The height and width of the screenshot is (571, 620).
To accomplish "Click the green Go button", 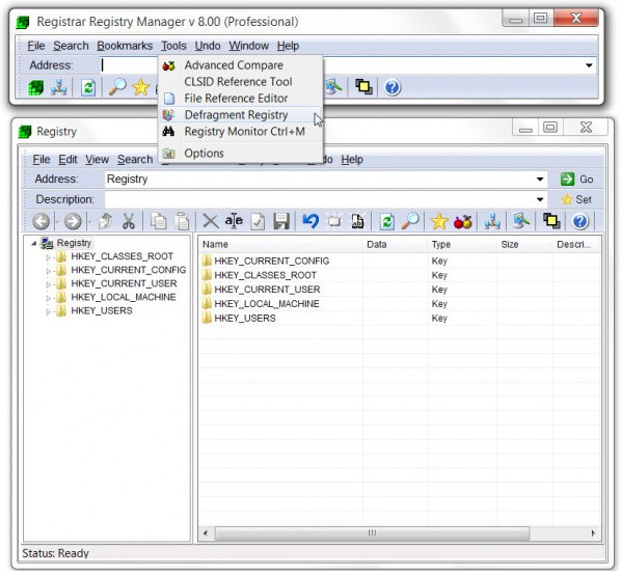I will point(577,179).
